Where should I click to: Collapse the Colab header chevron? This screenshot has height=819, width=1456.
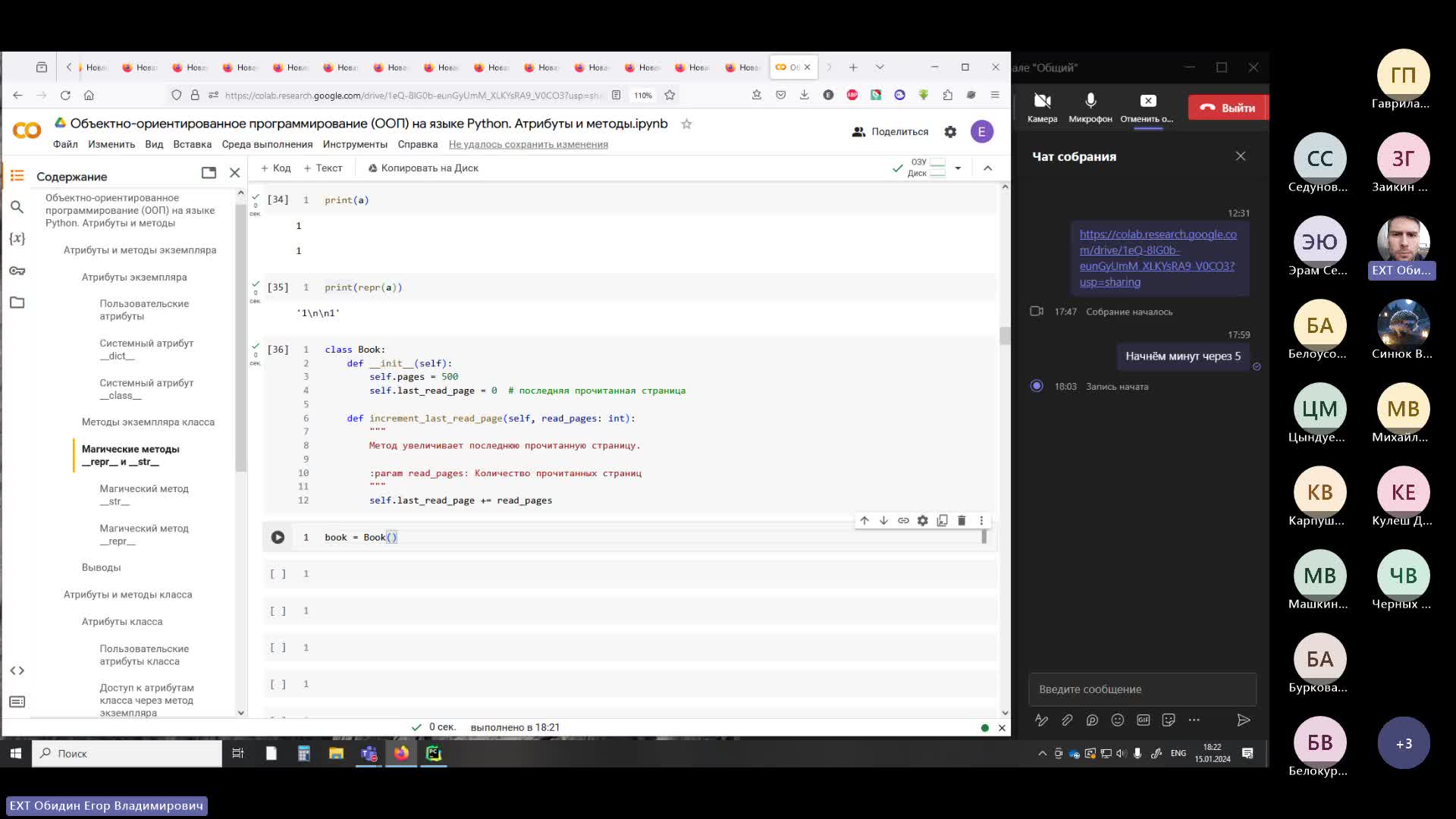(x=987, y=168)
